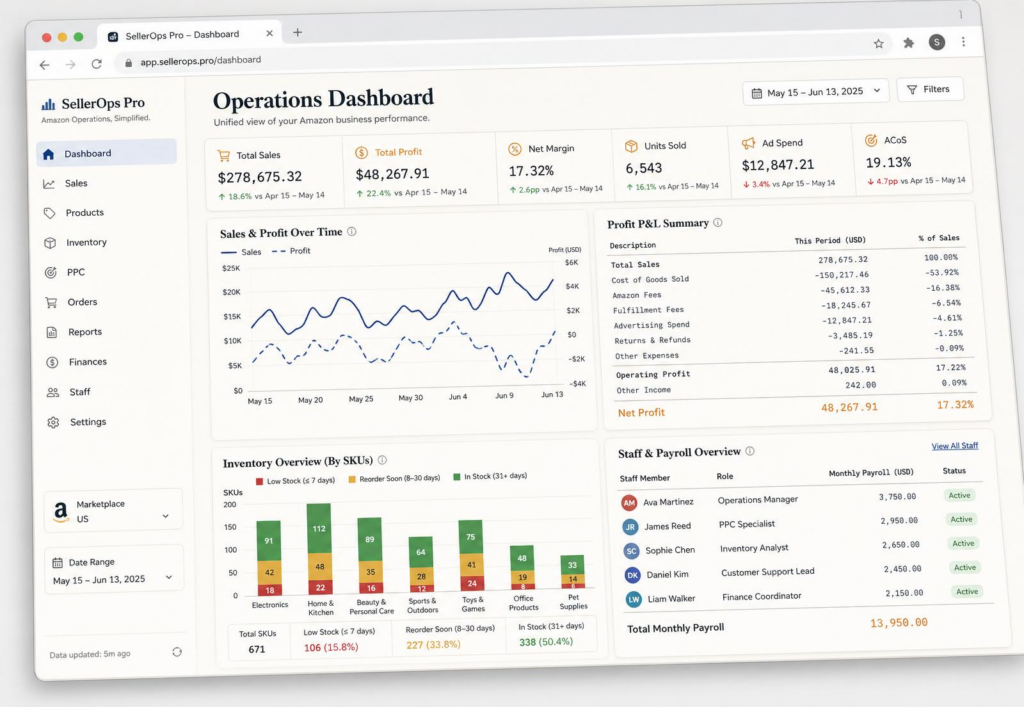The image size is (1024, 707).
Task: Click the browser profile avatar 'S'
Action: [936, 42]
